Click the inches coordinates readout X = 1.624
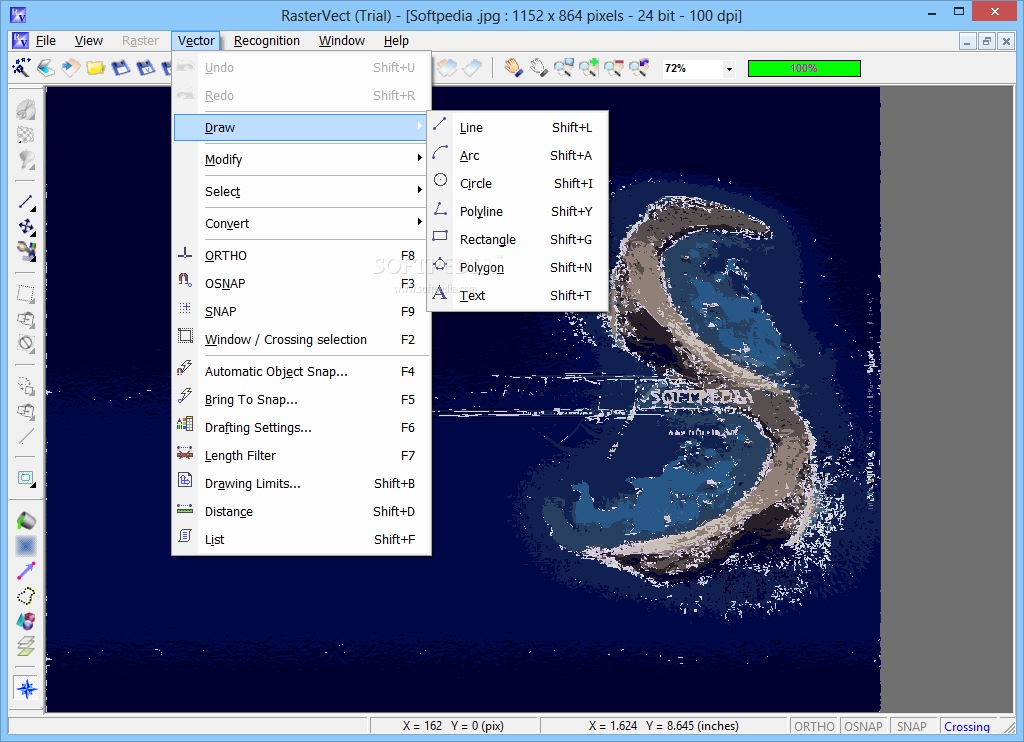 (x=664, y=726)
